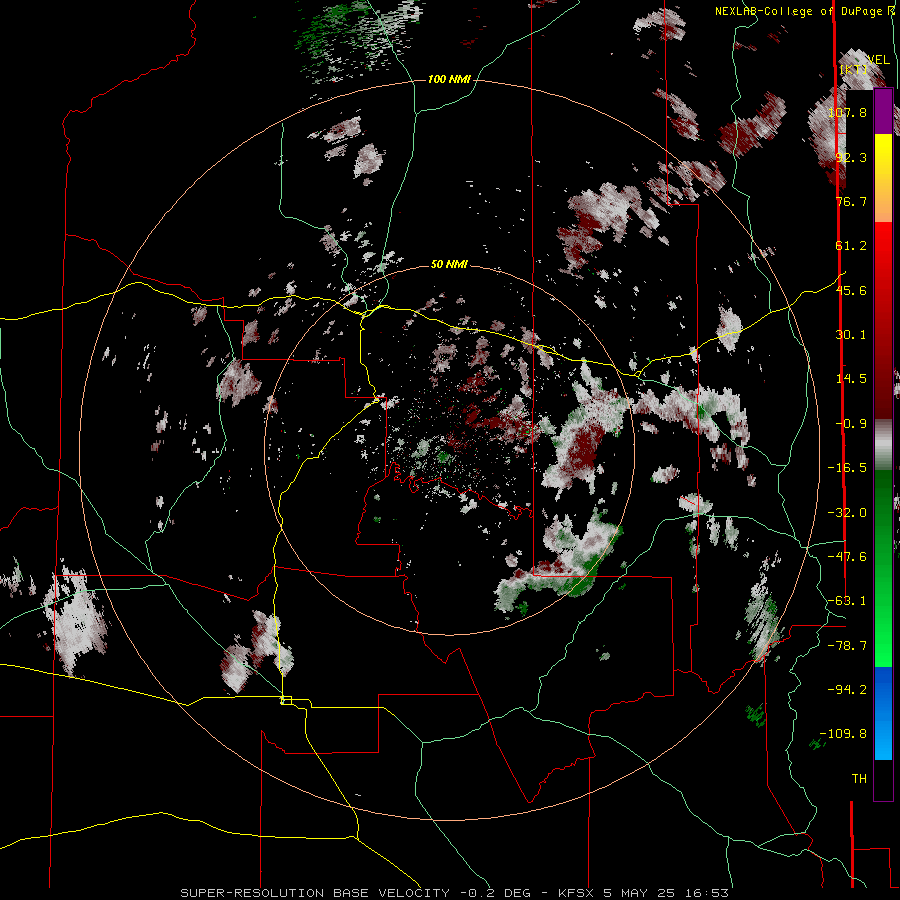
Task: Click the -109.8 velocity scale value
Action: pyautogui.click(x=843, y=734)
